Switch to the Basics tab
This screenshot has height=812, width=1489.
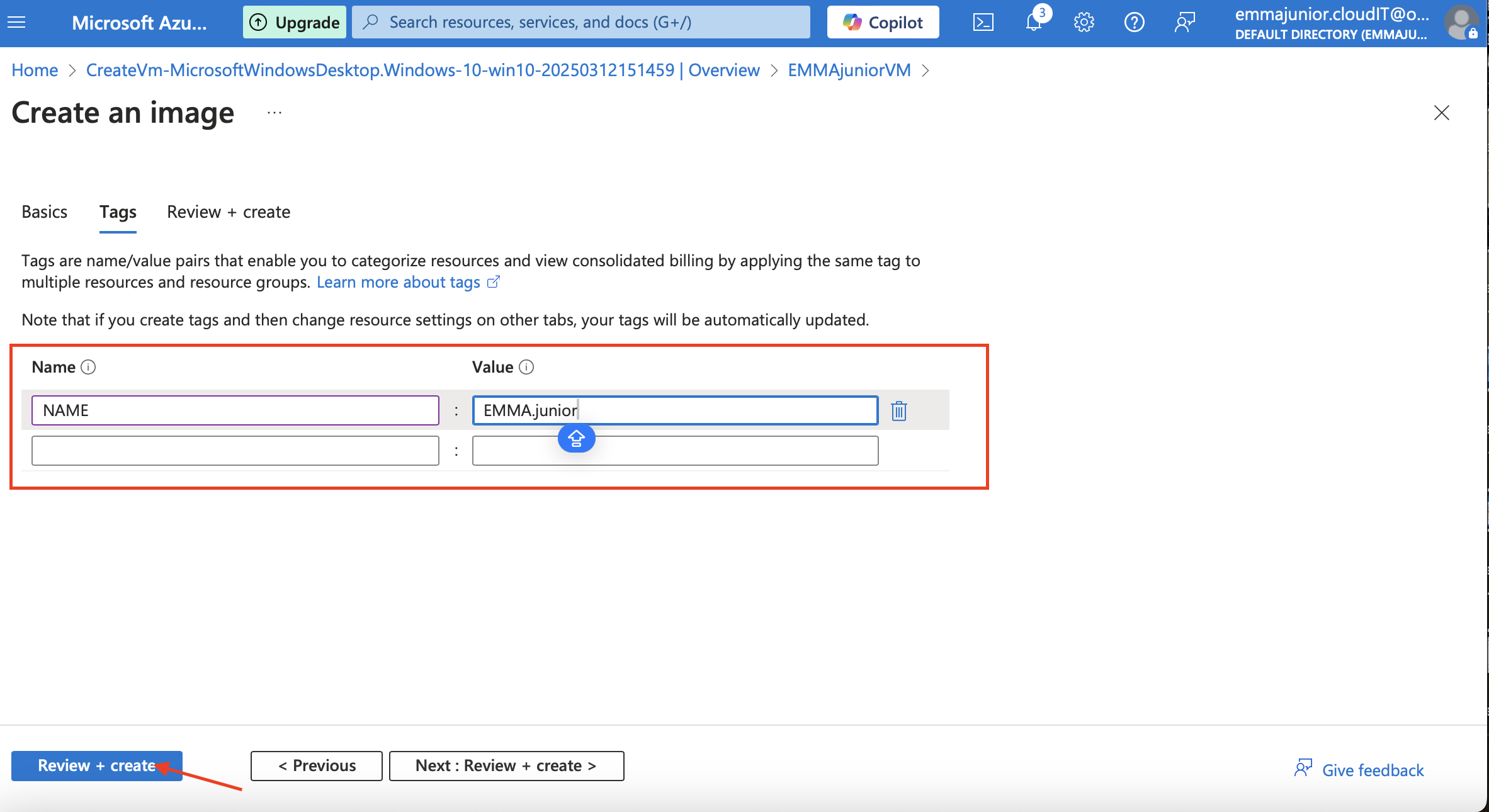click(x=44, y=212)
